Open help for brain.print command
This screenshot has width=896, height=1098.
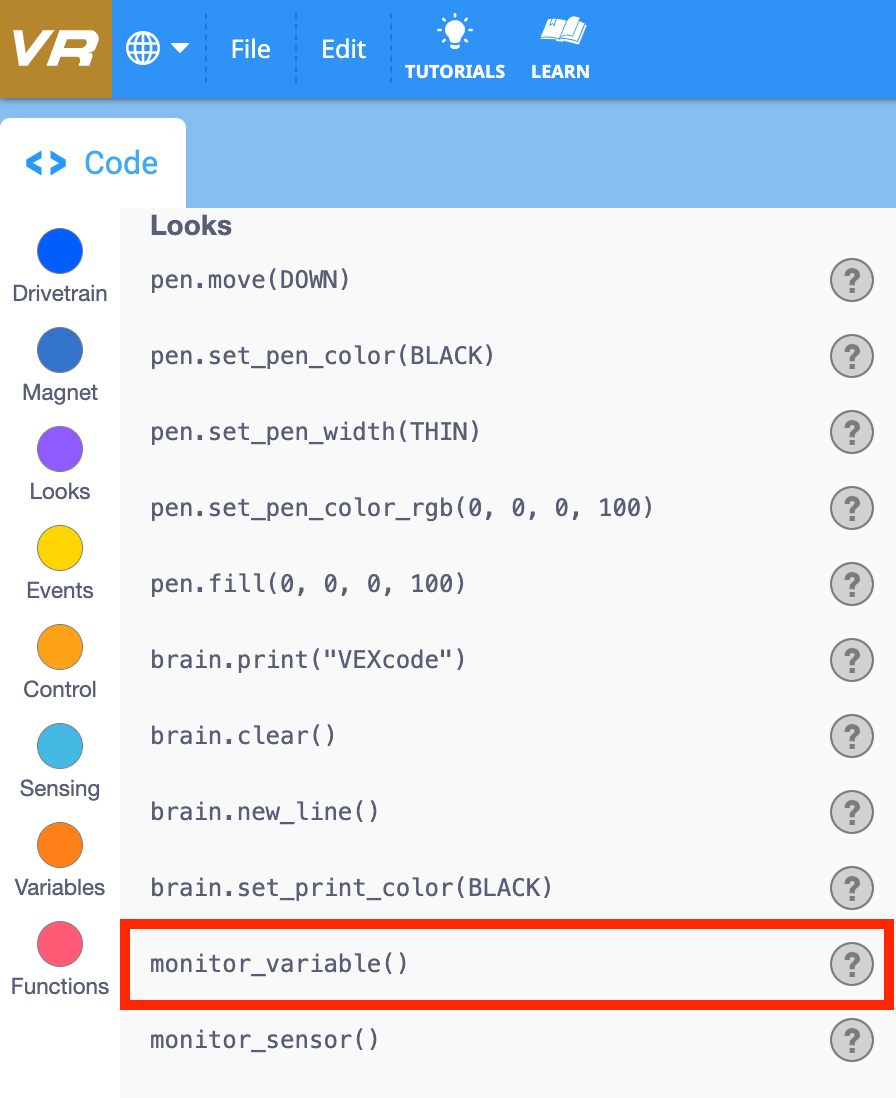[851, 660]
